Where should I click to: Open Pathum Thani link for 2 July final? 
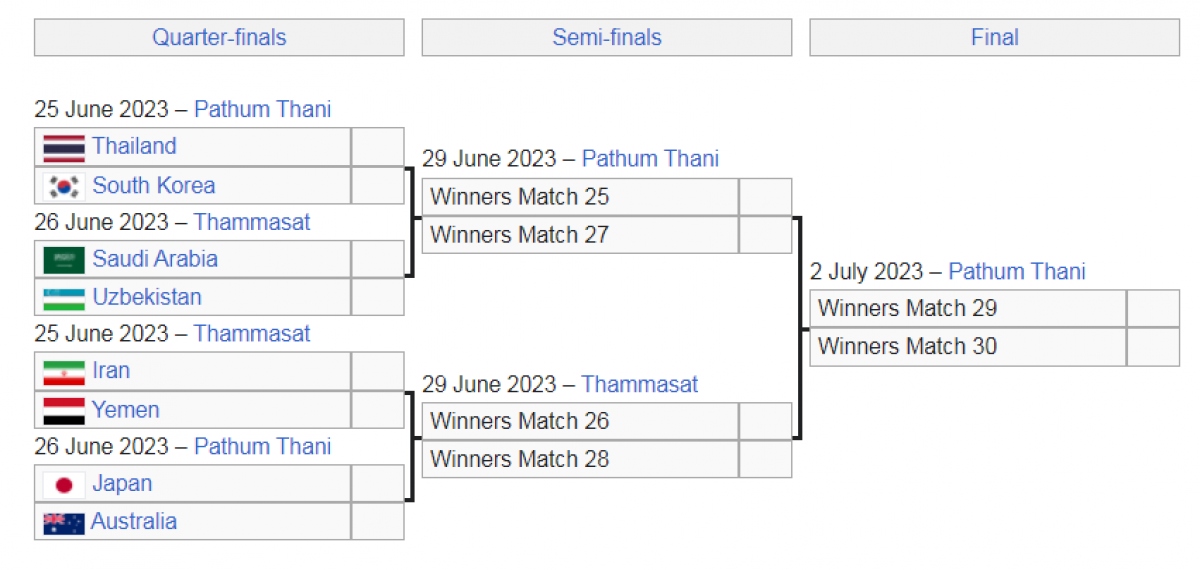click(x=1017, y=271)
